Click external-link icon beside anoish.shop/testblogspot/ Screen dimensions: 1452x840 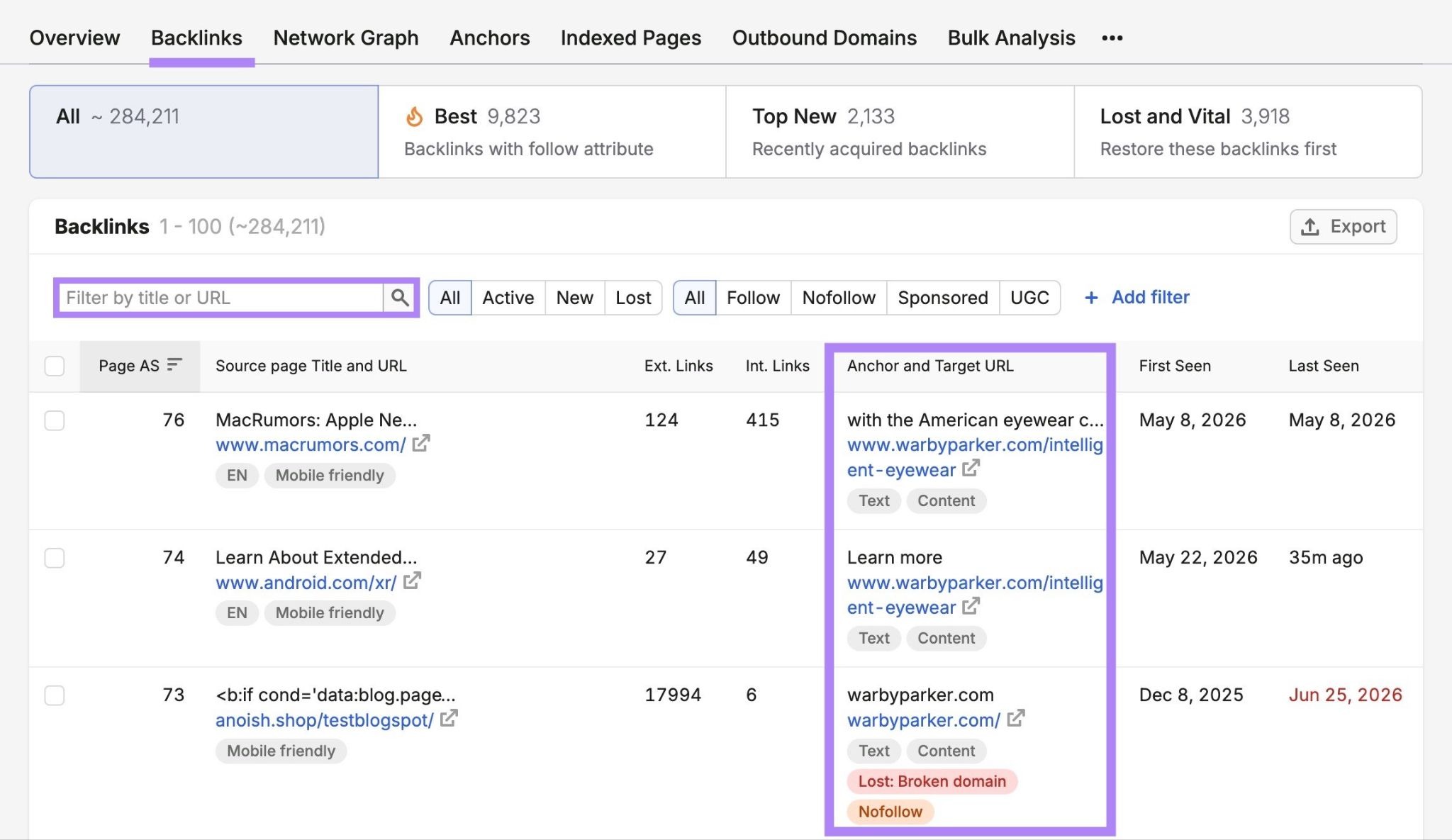point(449,719)
